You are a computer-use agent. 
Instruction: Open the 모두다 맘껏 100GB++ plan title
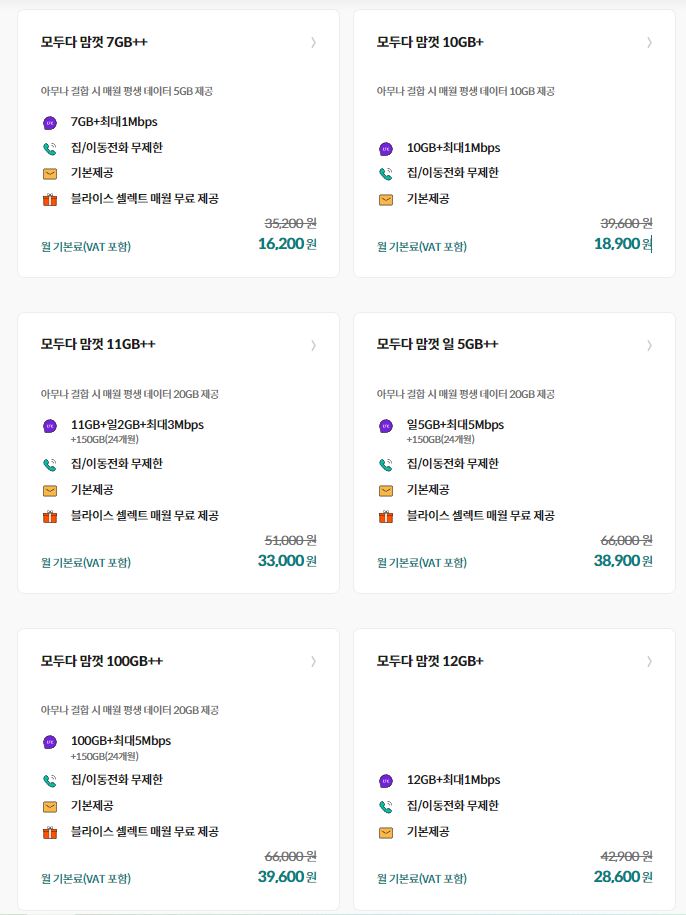coord(102,661)
